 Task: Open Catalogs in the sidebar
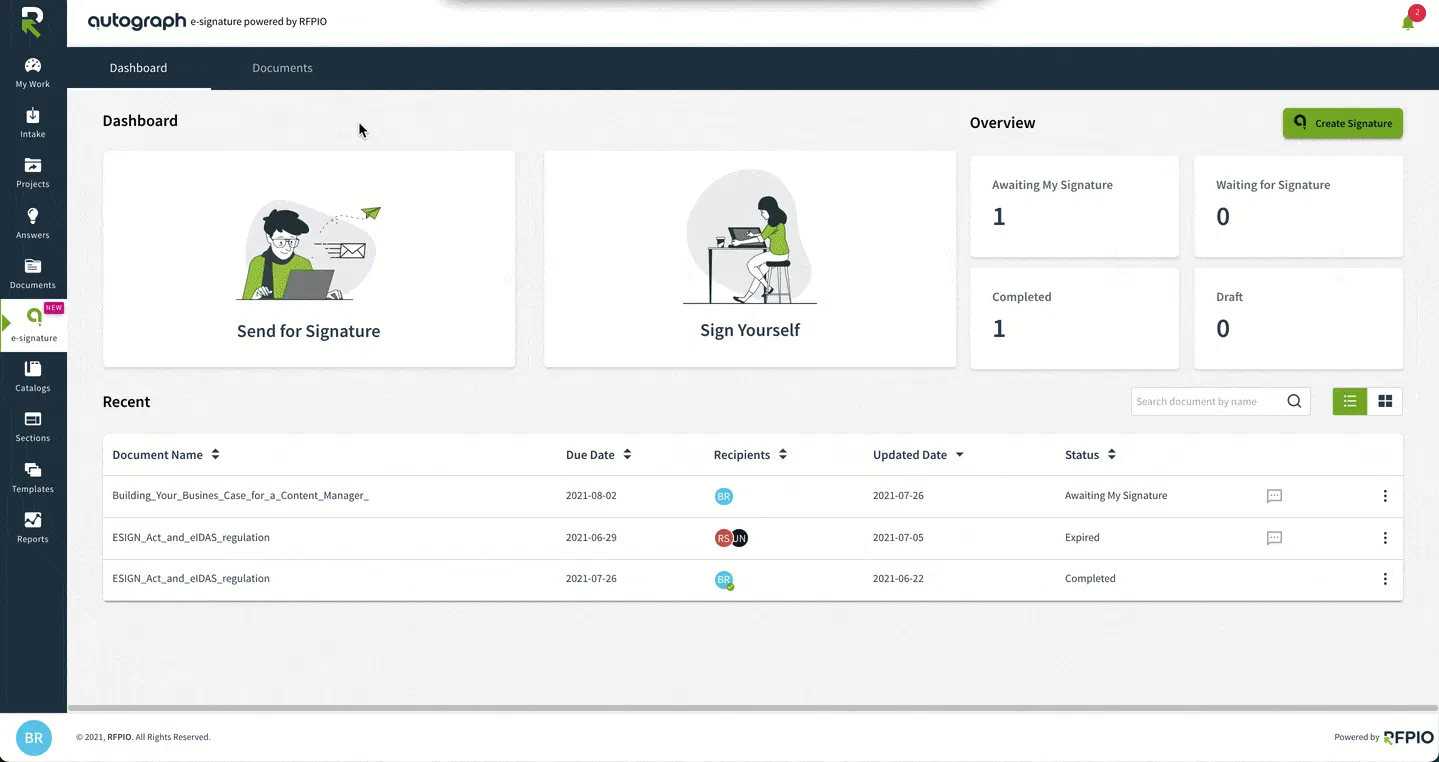tap(33, 377)
